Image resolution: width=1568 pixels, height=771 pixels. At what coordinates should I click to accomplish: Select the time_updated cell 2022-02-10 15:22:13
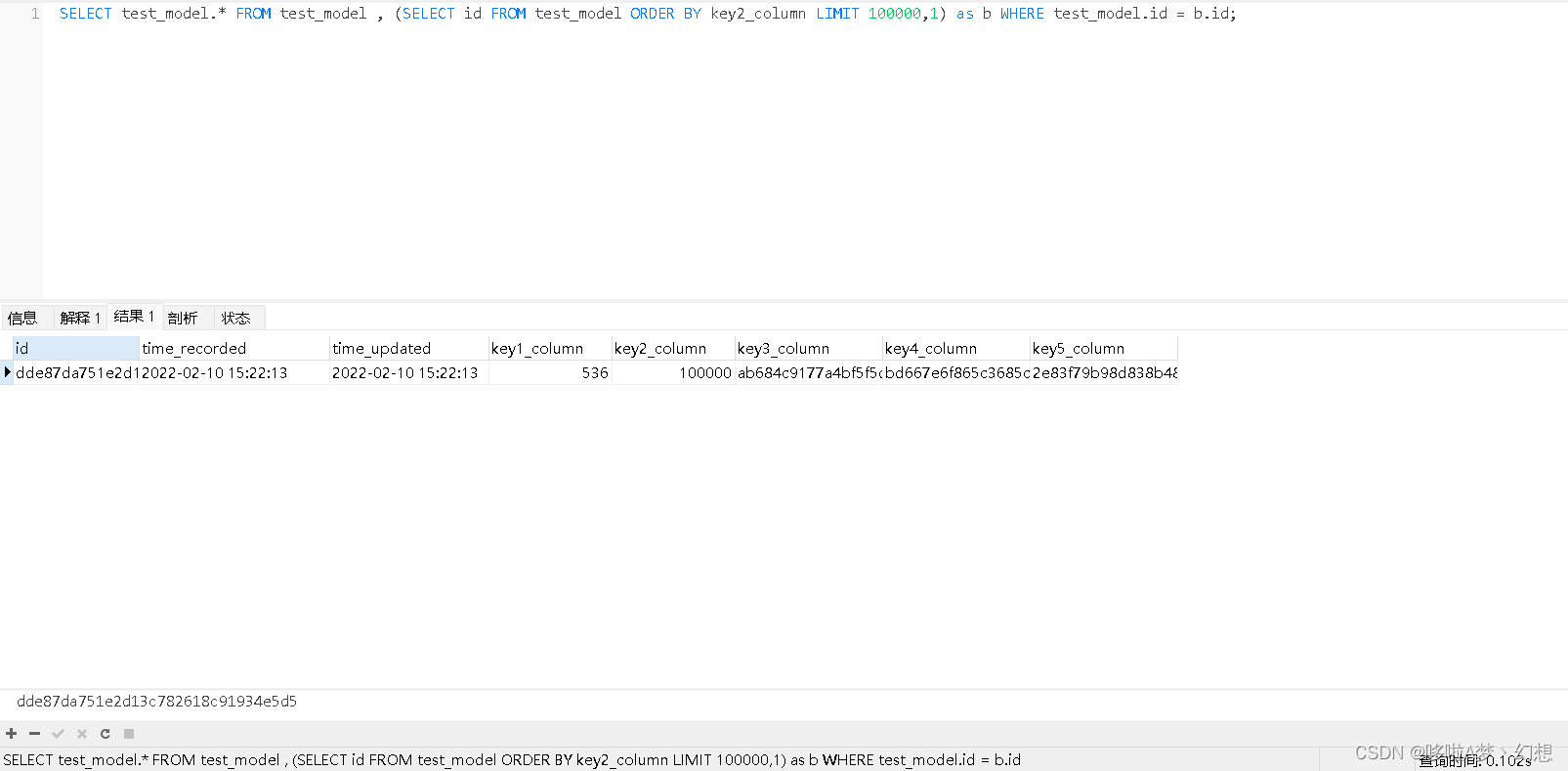[x=408, y=372]
